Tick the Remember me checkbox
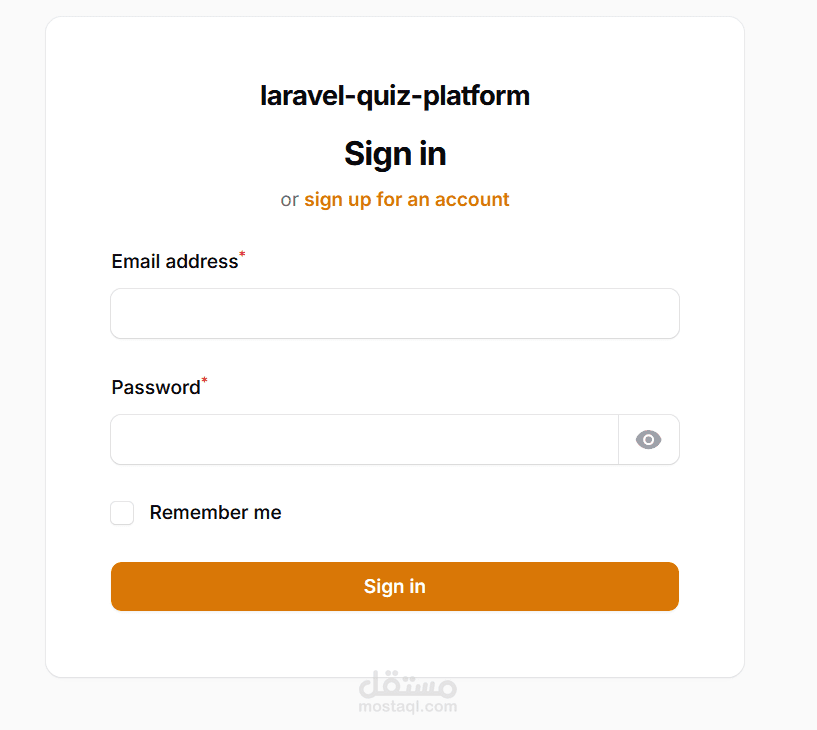817x730 pixels. coord(122,513)
